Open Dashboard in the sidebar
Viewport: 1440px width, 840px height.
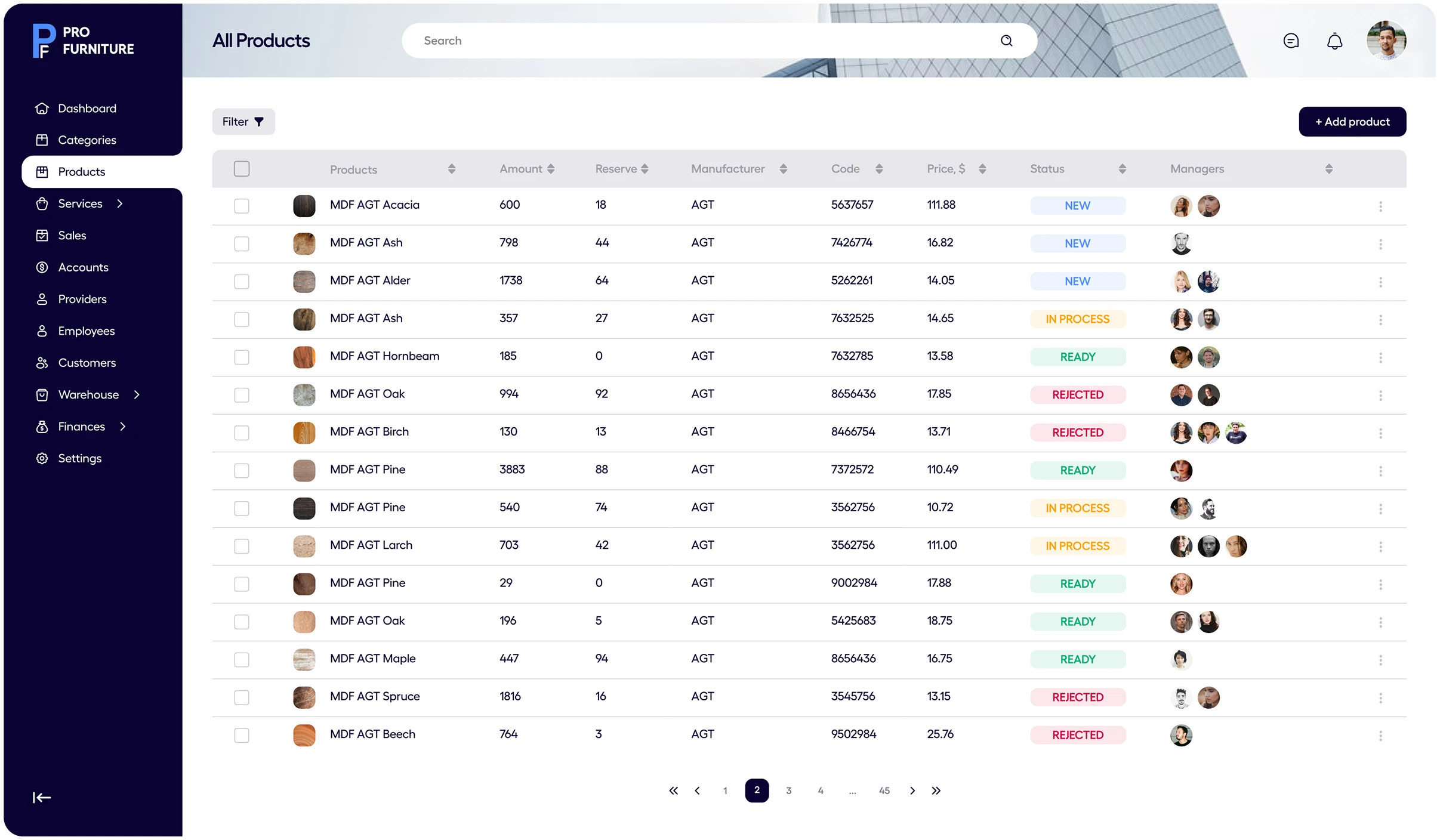point(76,108)
